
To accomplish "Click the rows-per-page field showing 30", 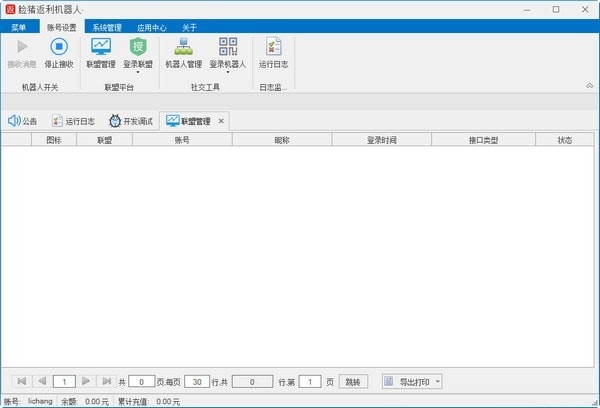I will click(x=197, y=382).
